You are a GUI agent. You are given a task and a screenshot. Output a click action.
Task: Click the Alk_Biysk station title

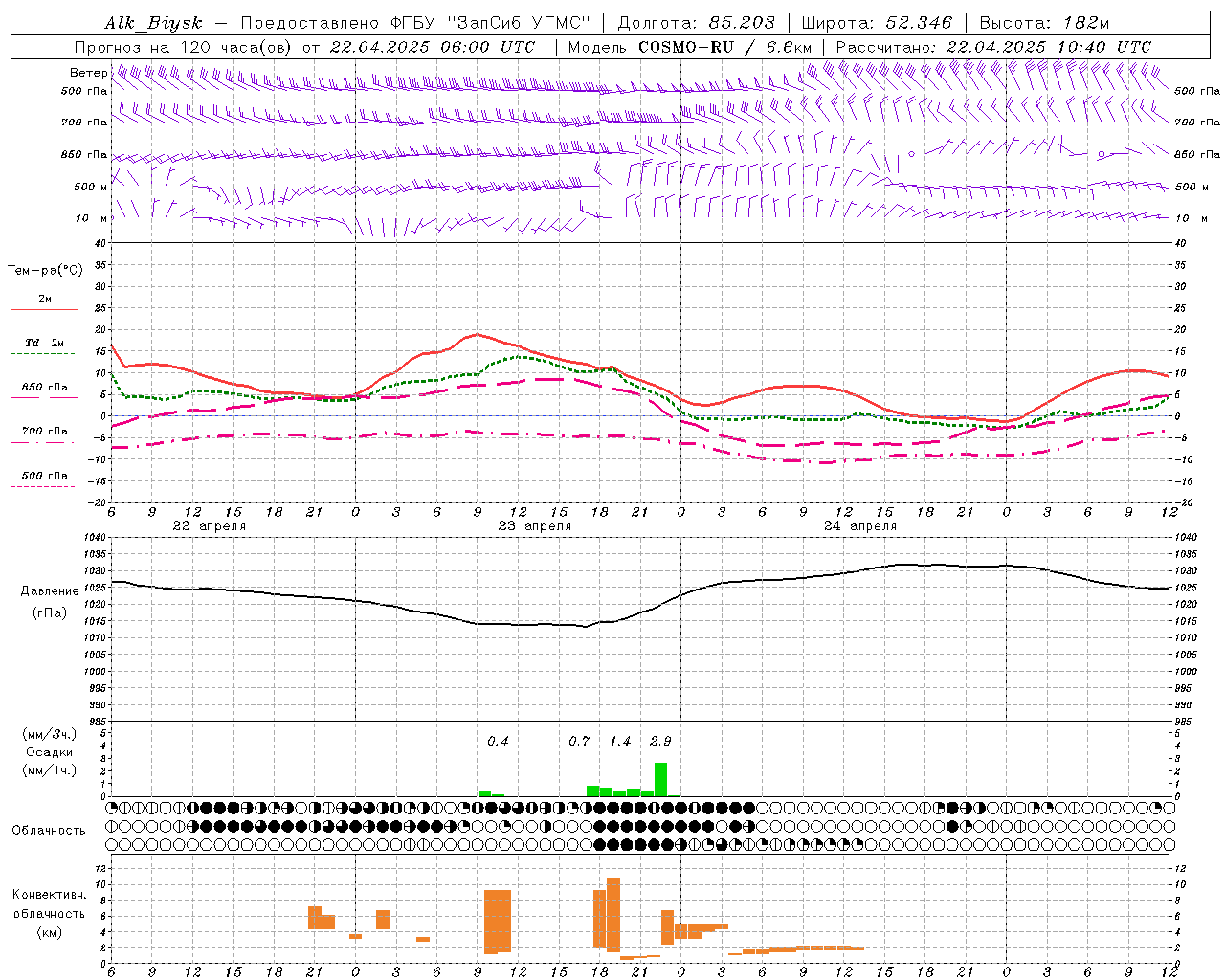tap(153, 23)
